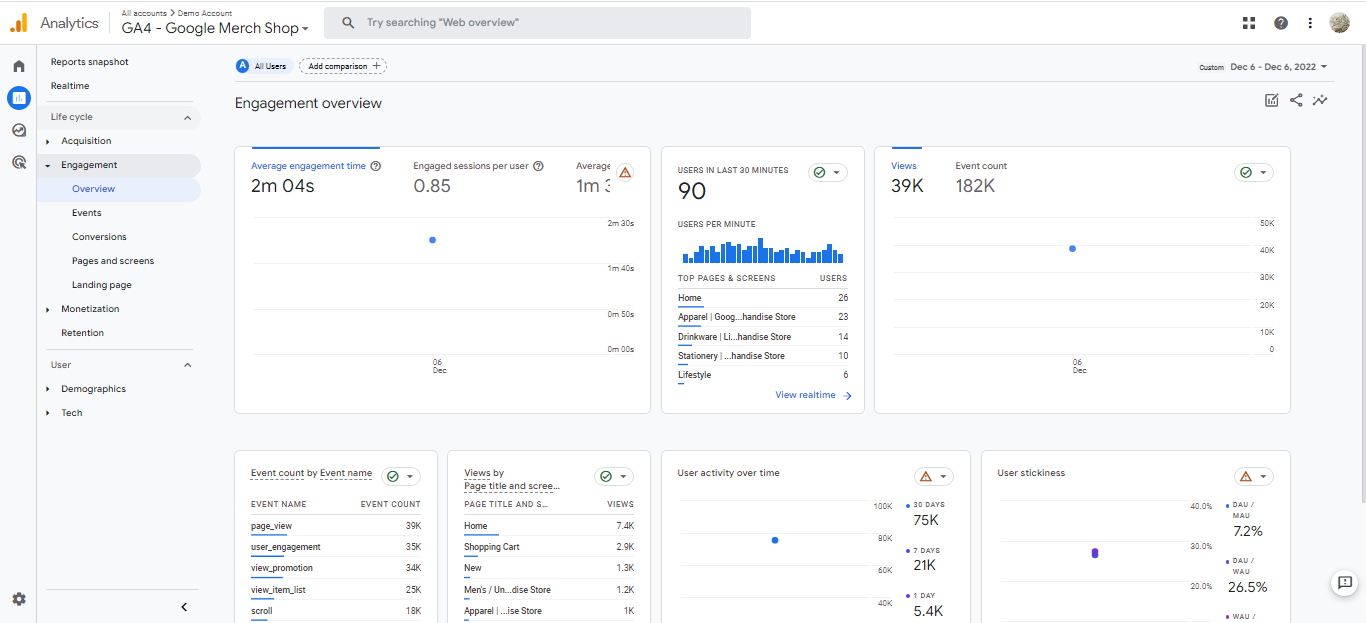Click the warning triangle on engagement card

click(x=625, y=172)
